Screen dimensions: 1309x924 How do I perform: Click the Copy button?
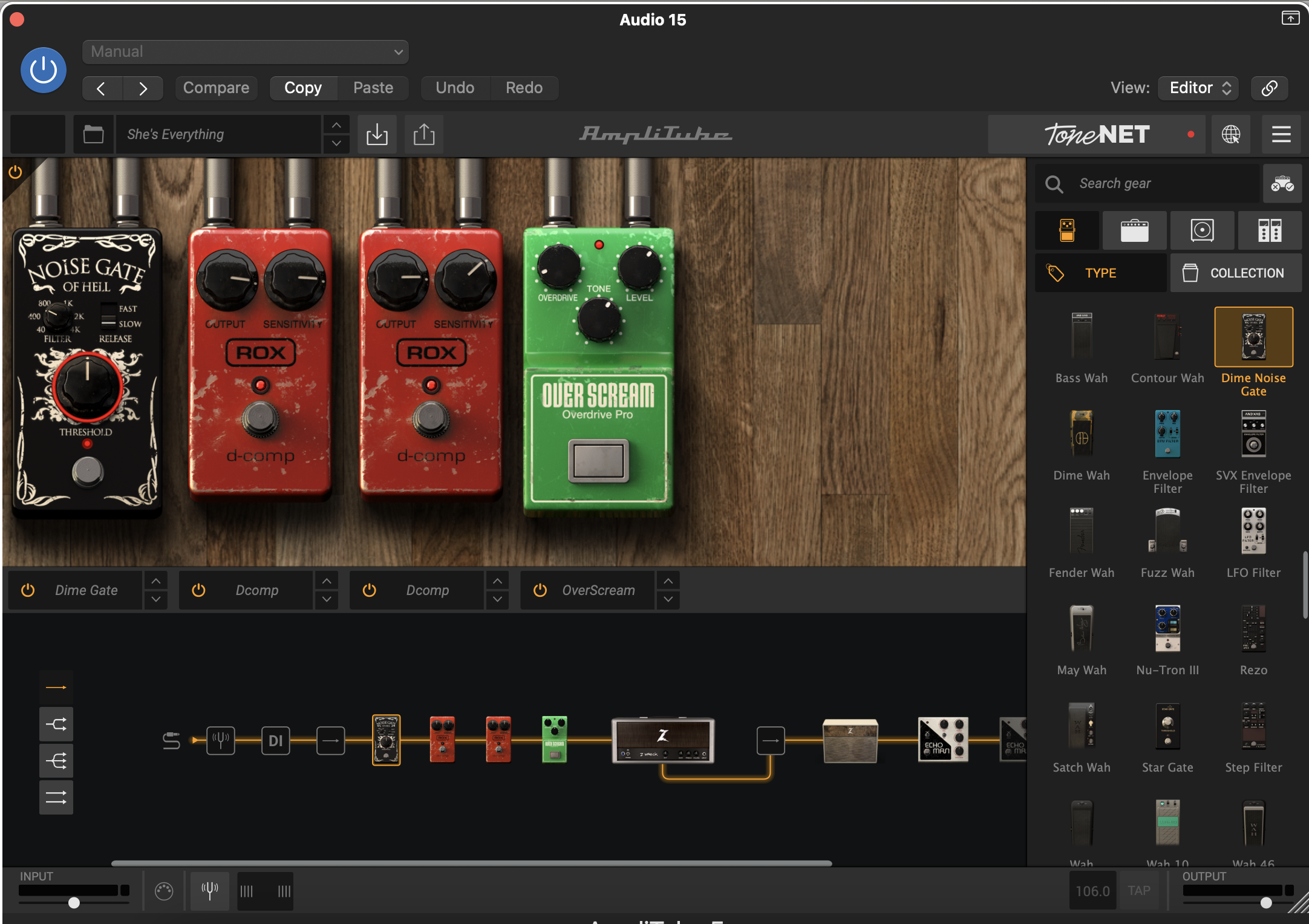pos(303,88)
